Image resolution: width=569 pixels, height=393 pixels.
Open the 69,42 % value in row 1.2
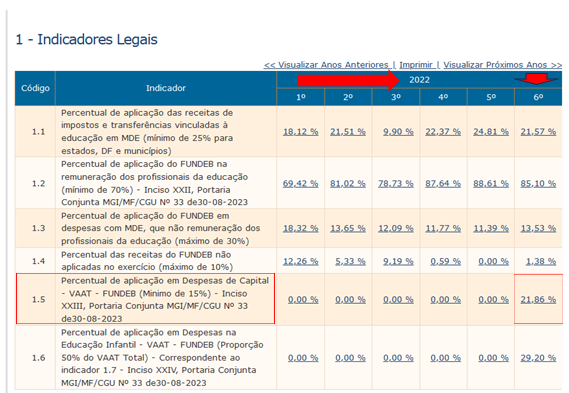(x=300, y=184)
